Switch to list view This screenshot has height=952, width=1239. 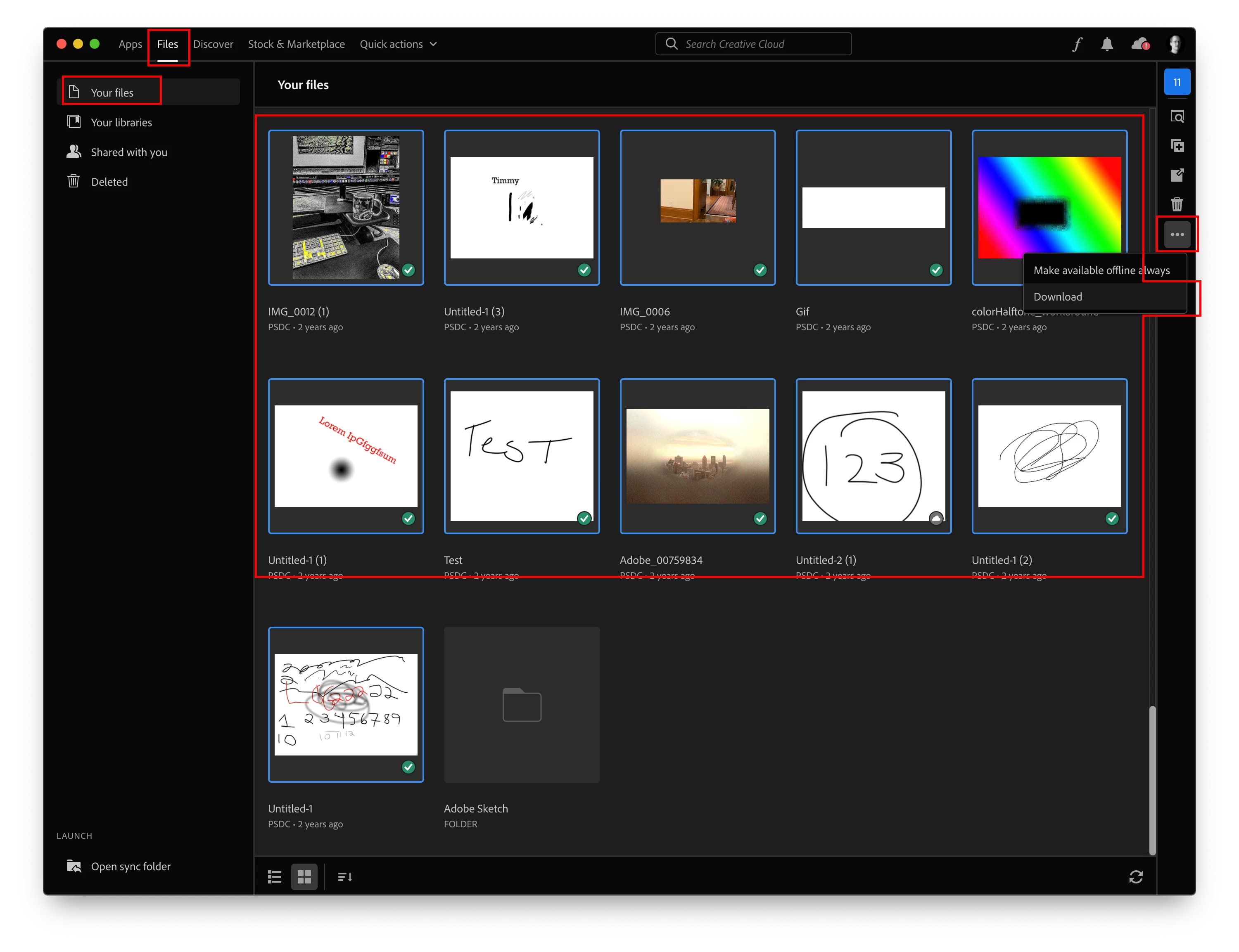point(274,876)
